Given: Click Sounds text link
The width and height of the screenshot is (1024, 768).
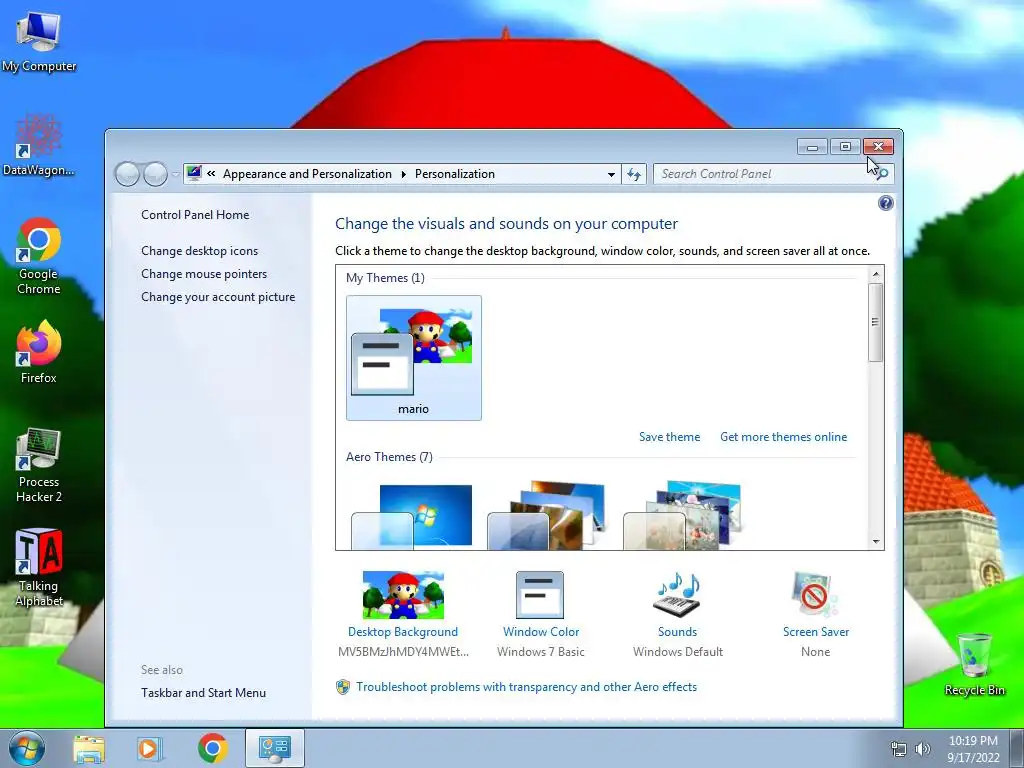Looking at the screenshot, I should [677, 632].
